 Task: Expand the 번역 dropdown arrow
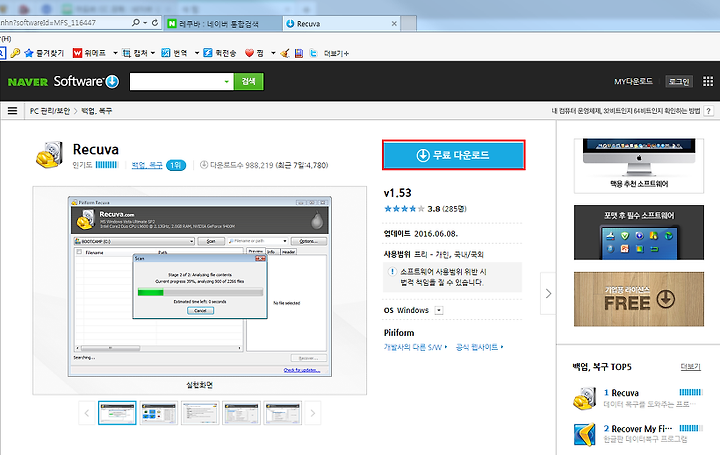(x=197, y=53)
